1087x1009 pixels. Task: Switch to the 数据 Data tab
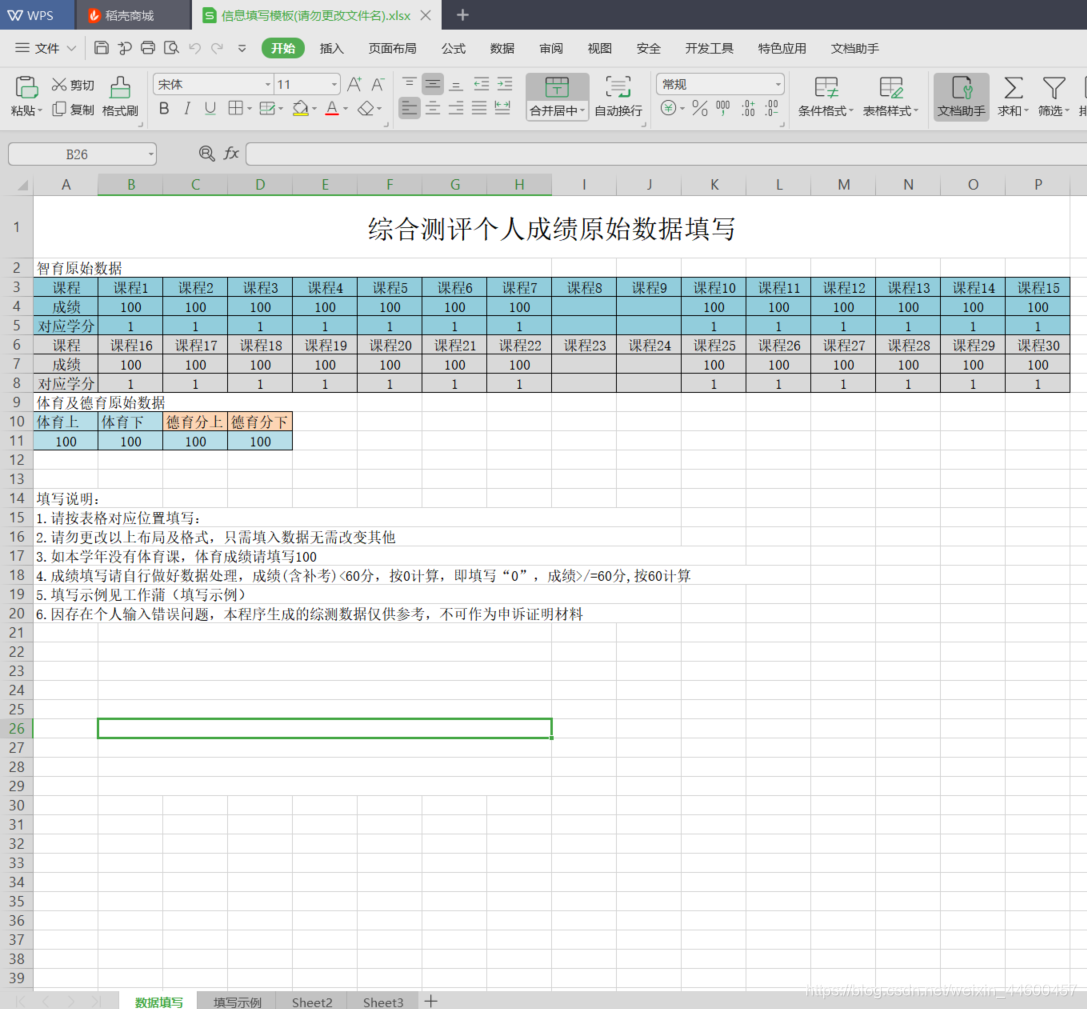point(502,48)
